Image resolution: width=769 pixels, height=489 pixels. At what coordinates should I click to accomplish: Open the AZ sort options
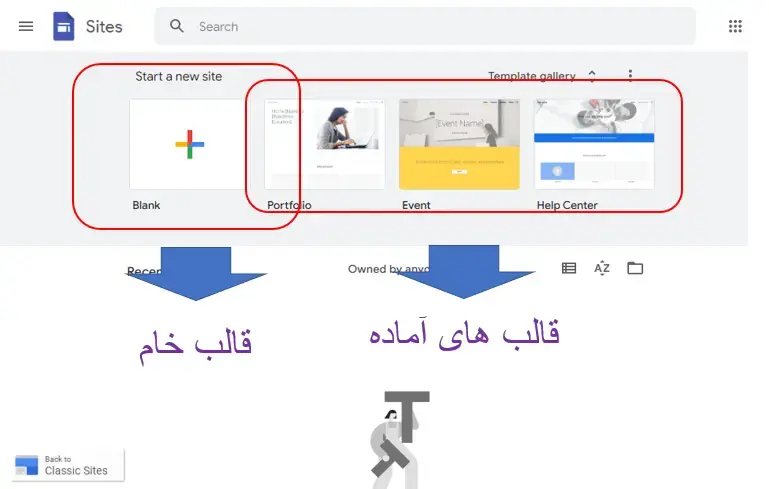[x=602, y=268]
